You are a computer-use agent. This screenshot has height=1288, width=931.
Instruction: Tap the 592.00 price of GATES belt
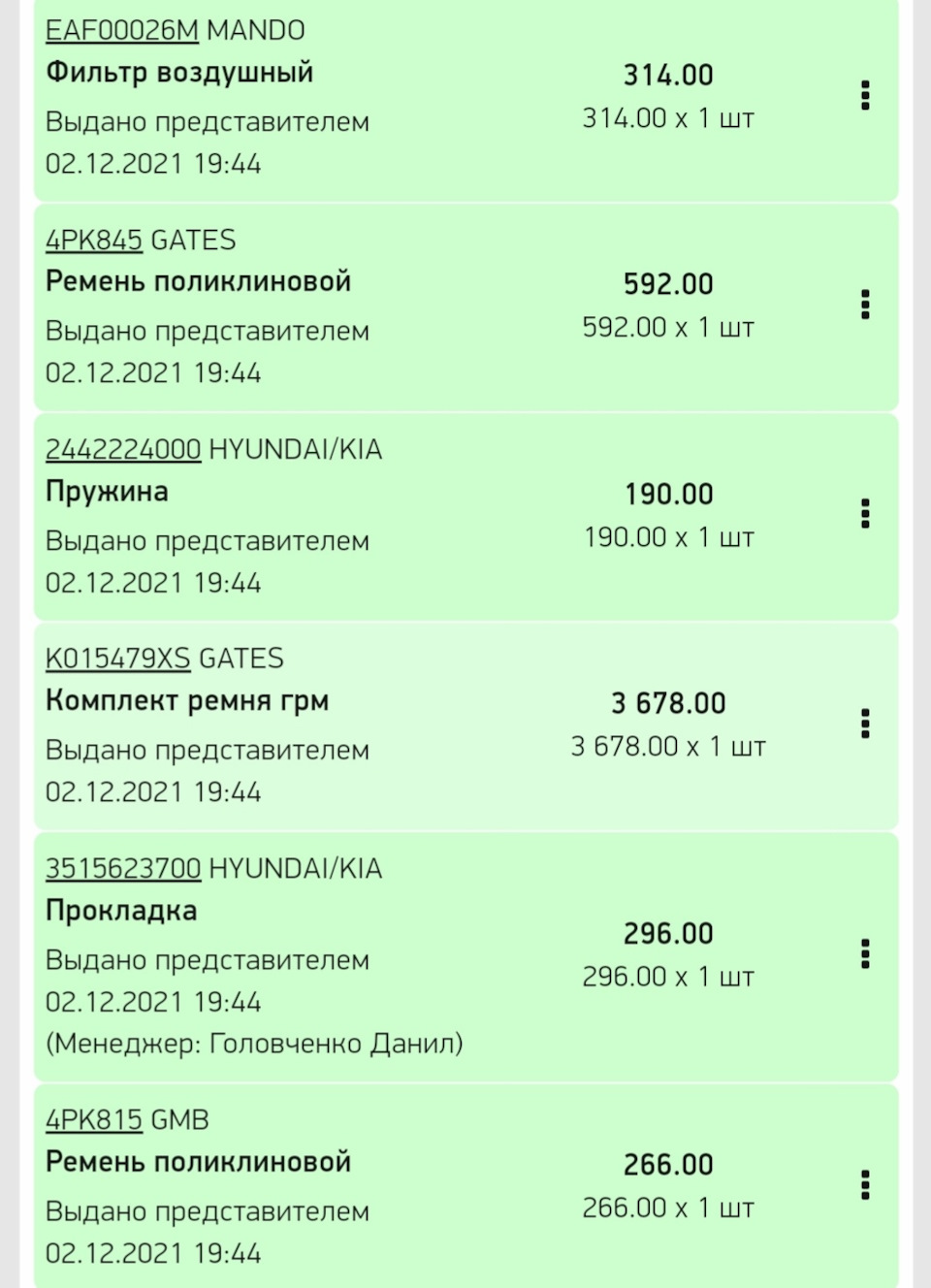(668, 284)
